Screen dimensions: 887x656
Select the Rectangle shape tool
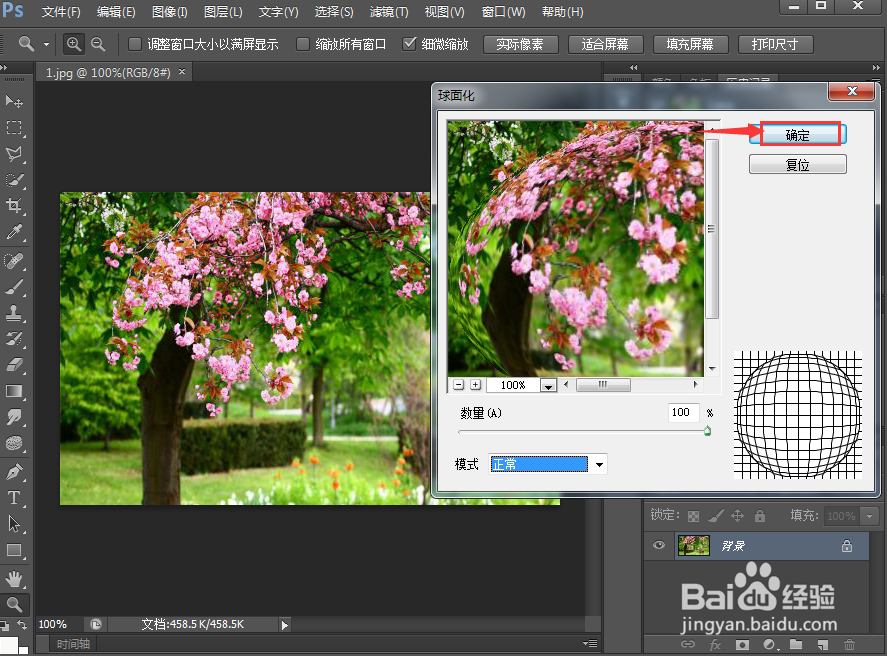[14, 550]
